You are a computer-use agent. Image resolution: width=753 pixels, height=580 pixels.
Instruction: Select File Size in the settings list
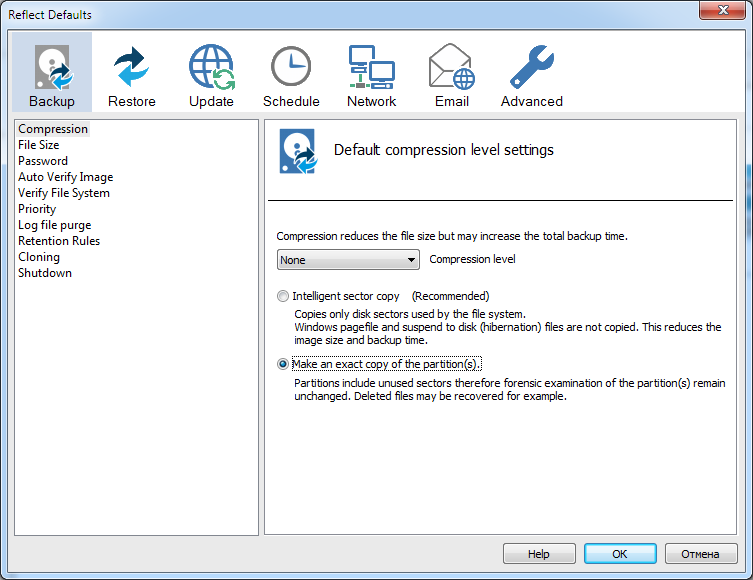pyautogui.click(x=39, y=145)
